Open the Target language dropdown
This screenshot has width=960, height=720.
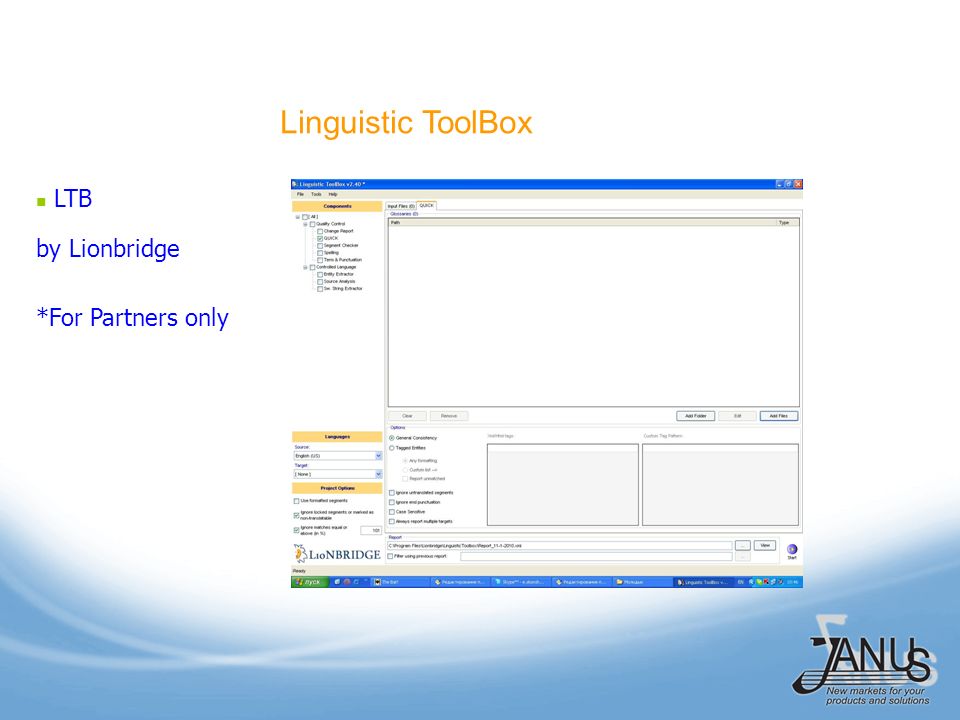(378, 474)
